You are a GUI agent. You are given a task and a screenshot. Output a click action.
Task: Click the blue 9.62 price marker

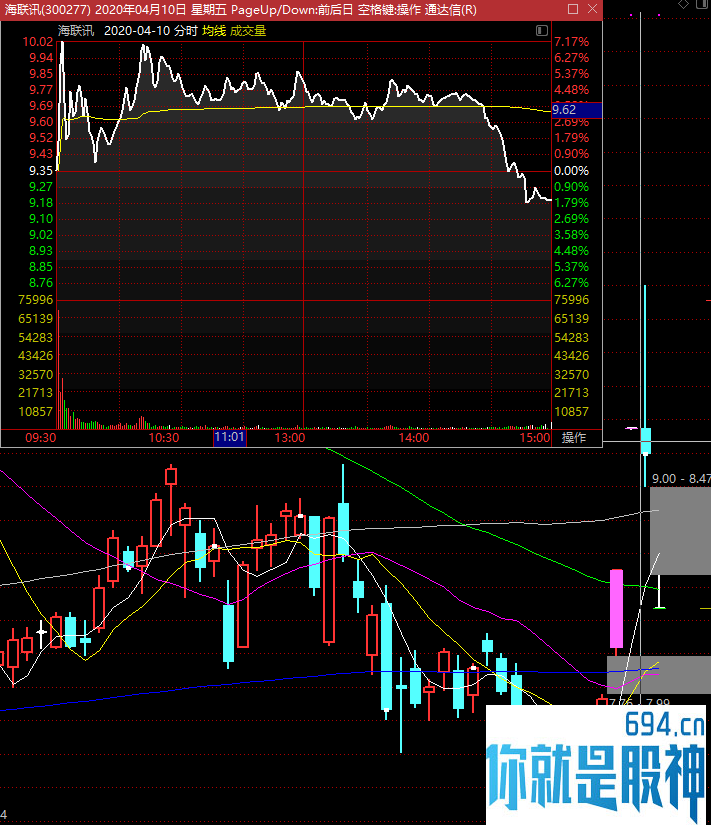(576, 110)
